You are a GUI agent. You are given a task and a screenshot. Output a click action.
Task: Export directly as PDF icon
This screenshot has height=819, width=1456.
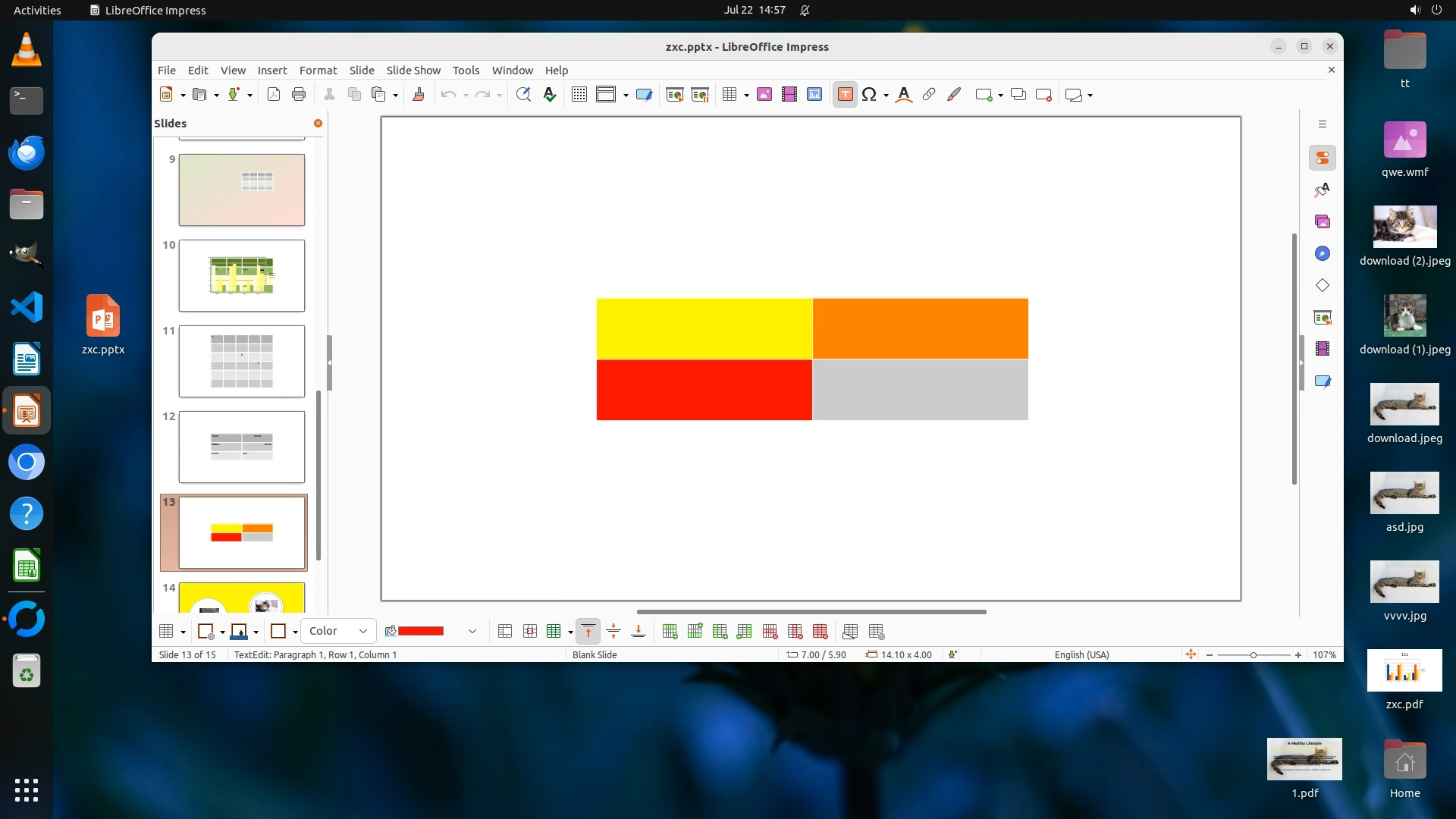coord(274,95)
